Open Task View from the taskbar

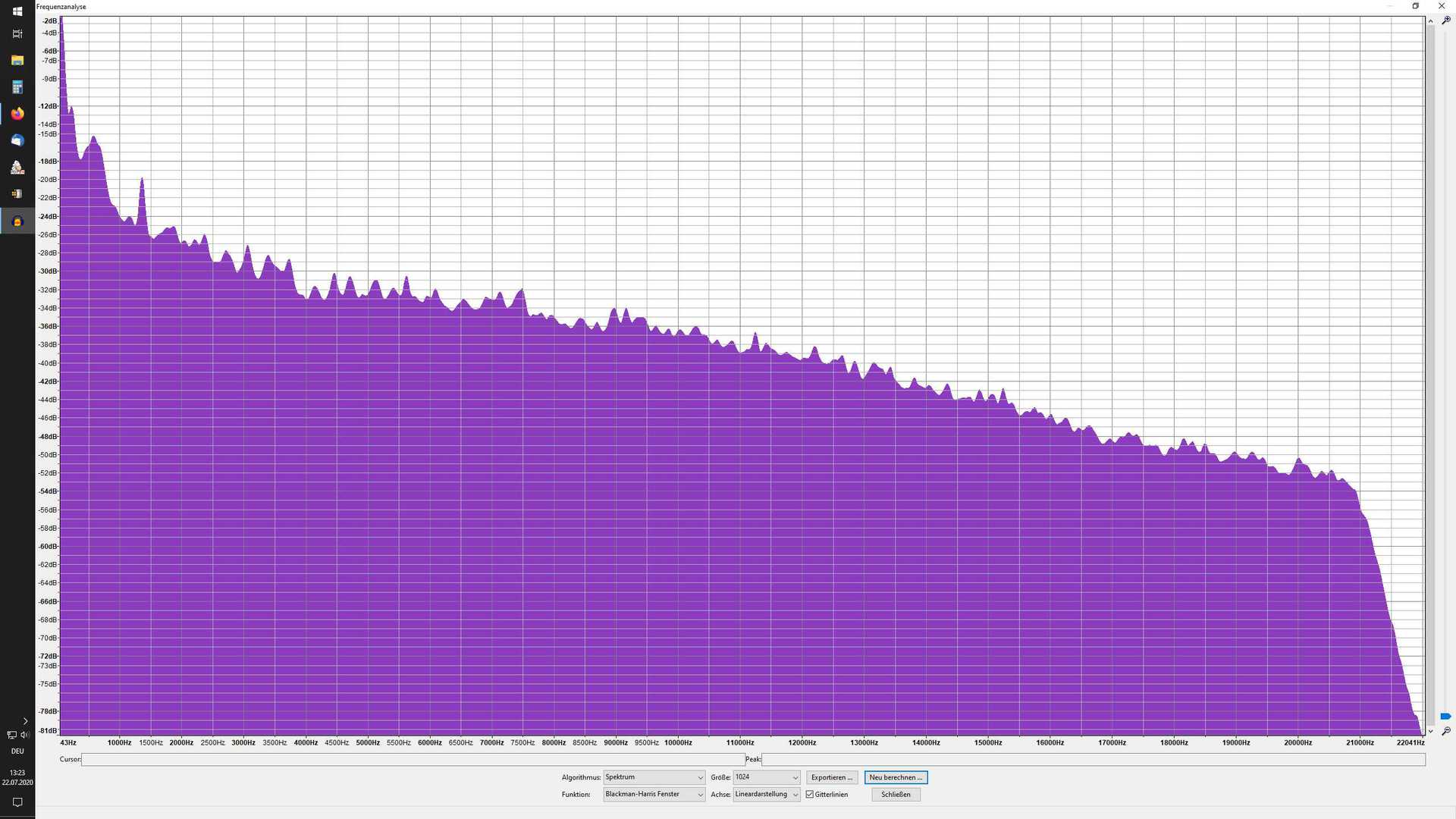click(17, 34)
